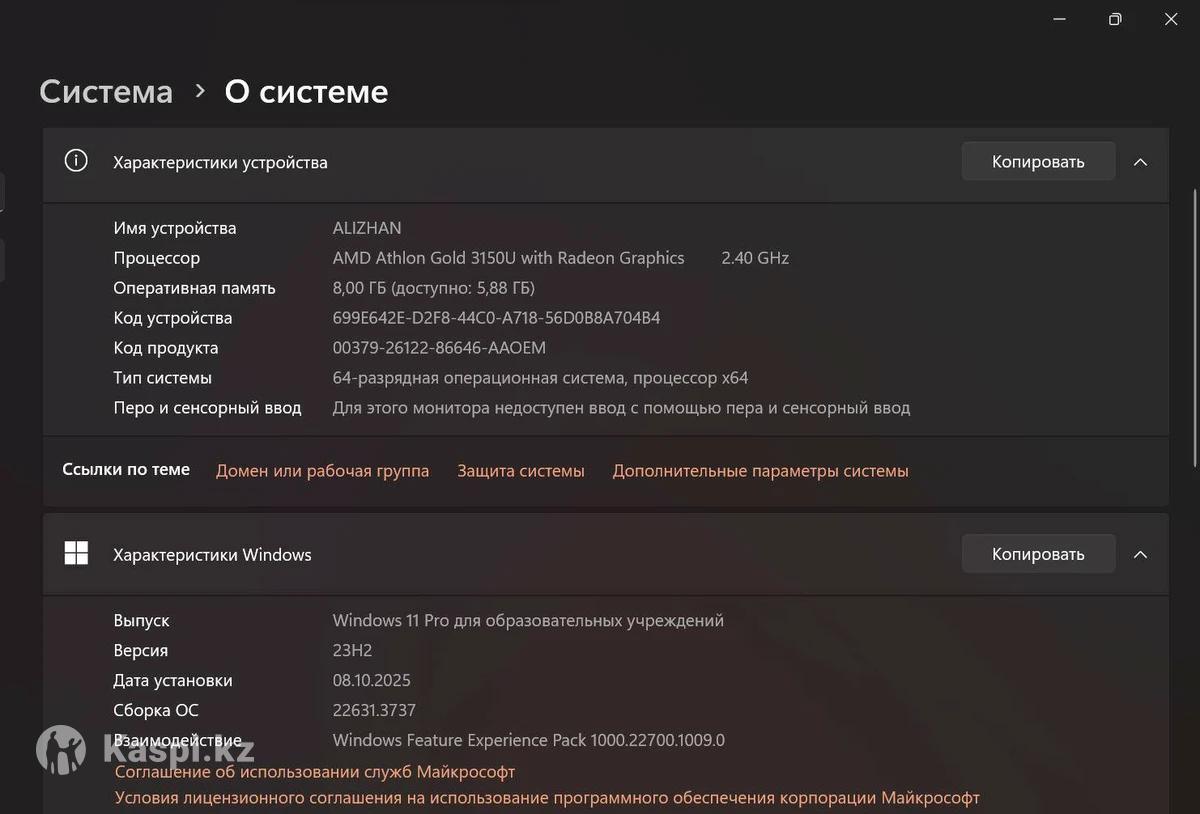Open Соглашение об использовании служб Майкрософт

[x=315, y=772]
